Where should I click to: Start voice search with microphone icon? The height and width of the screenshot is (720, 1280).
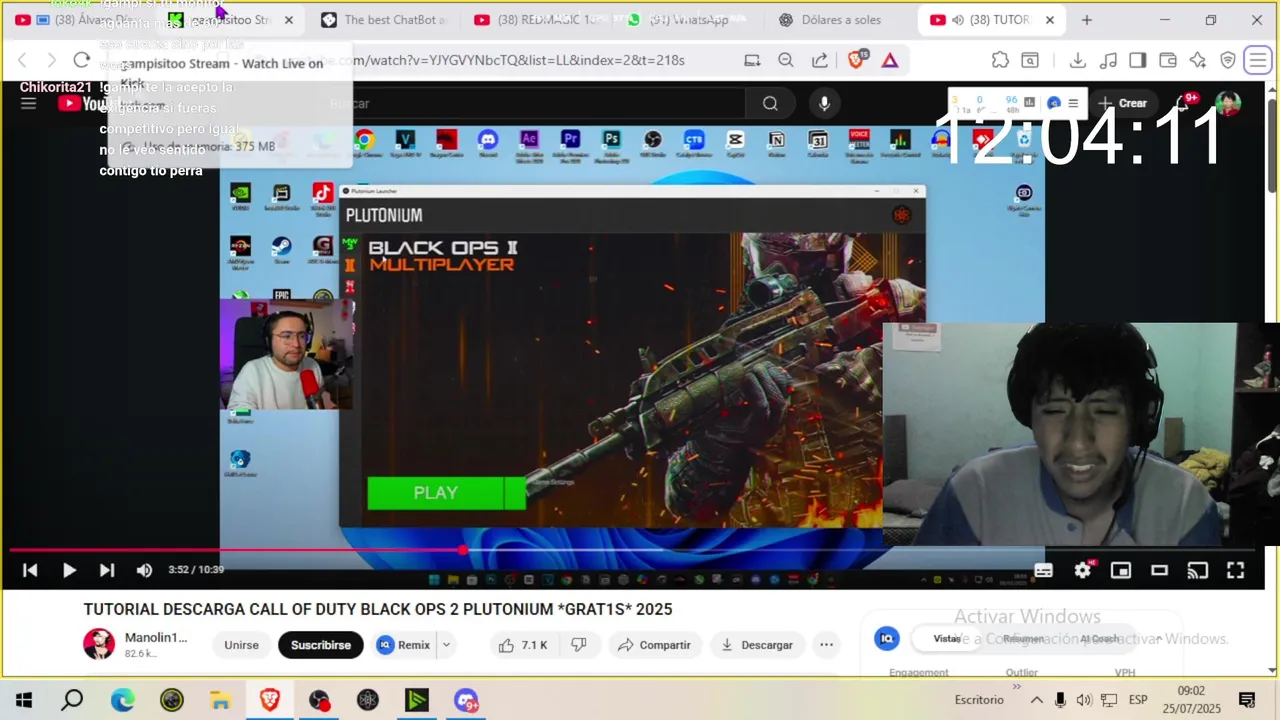pyautogui.click(x=824, y=103)
